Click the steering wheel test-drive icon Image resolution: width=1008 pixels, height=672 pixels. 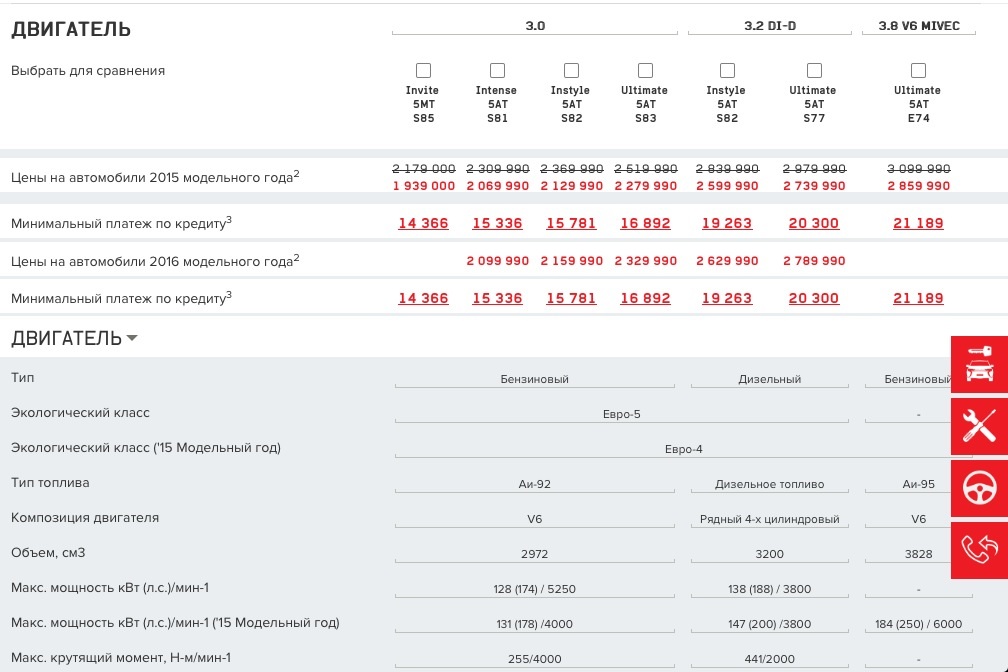pos(978,488)
